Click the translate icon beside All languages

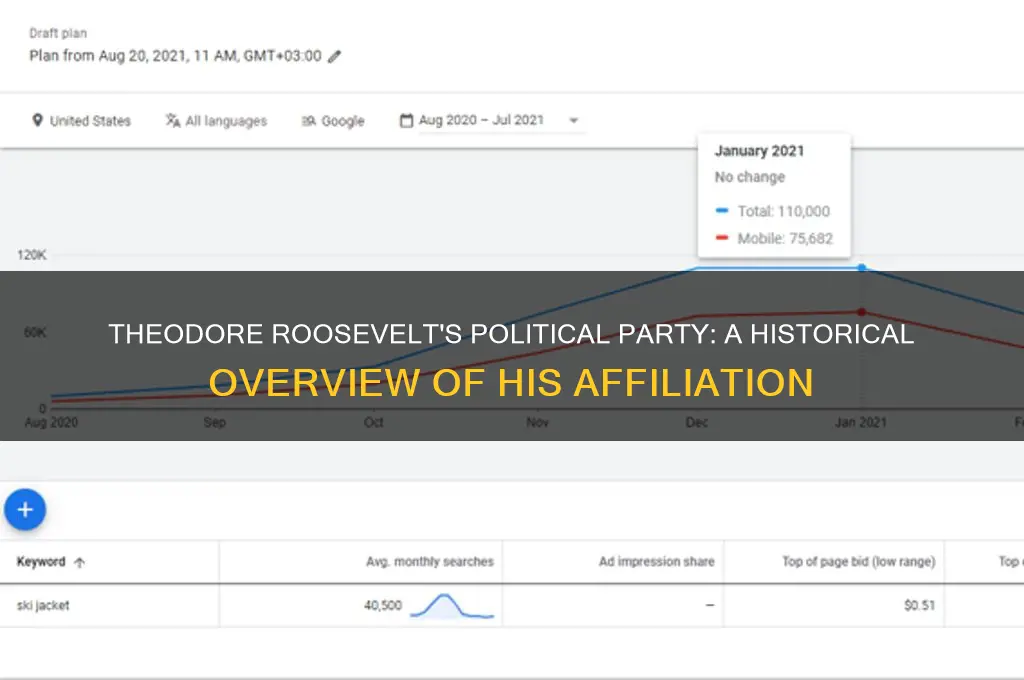[172, 120]
